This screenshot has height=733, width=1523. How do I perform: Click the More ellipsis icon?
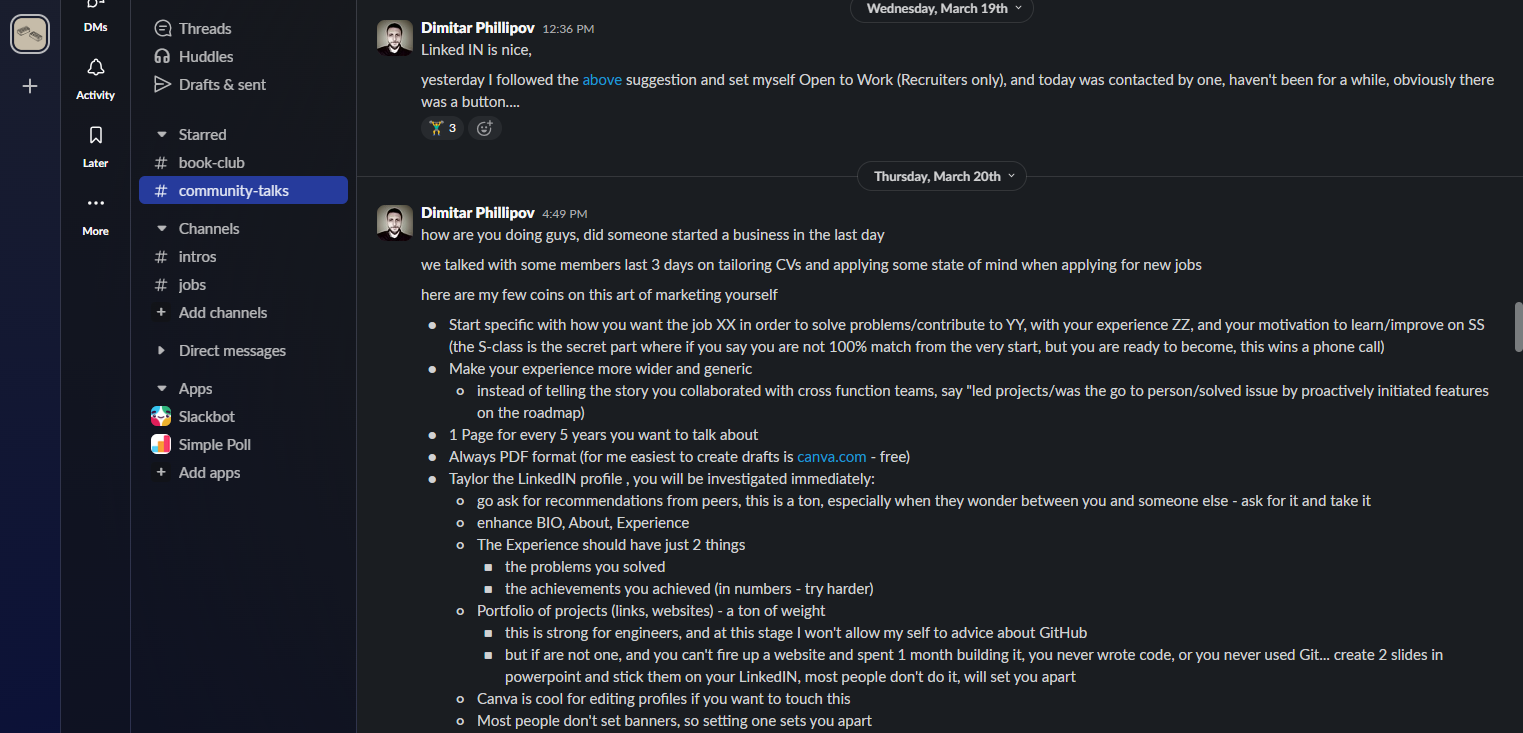(95, 204)
